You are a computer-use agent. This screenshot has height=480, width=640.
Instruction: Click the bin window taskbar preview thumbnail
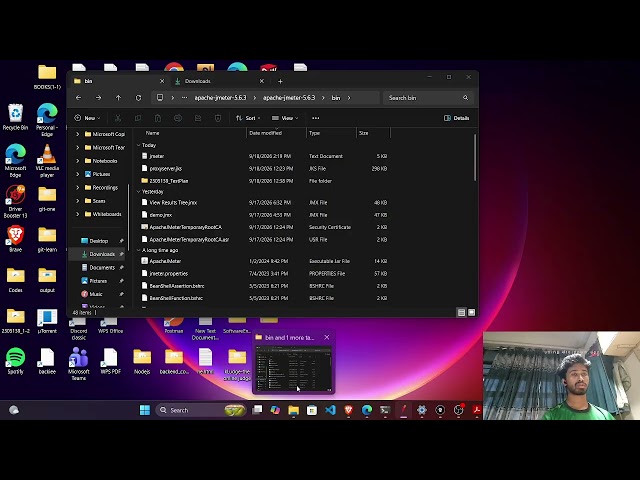(x=294, y=368)
